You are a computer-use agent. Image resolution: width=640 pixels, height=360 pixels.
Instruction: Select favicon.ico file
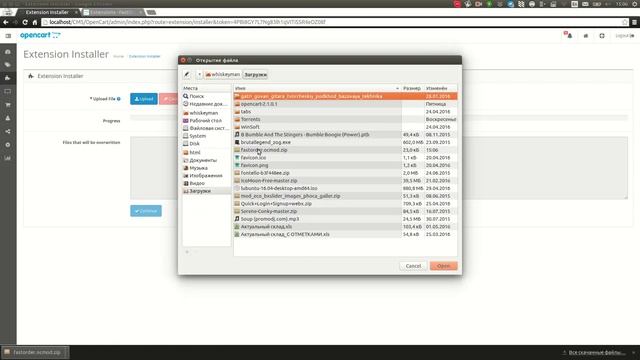[345, 158]
